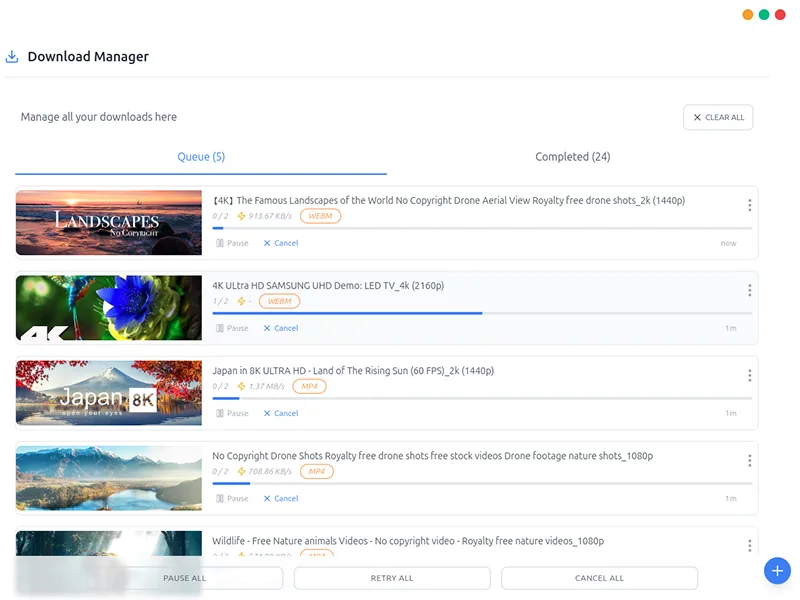Screen dimensions: 800x600
Task: Pause the SAMSUNG UHD download
Action: pyautogui.click(x=233, y=327)
